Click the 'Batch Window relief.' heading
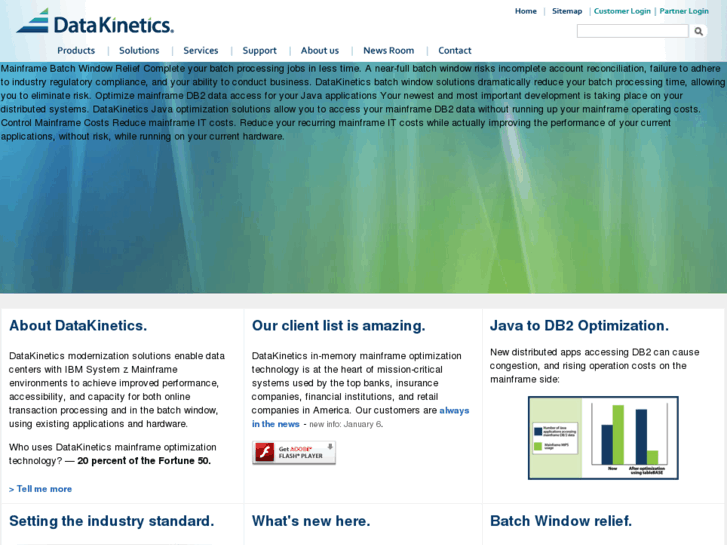The width and height of the screenshot is (727, 545). pos(561,521)
